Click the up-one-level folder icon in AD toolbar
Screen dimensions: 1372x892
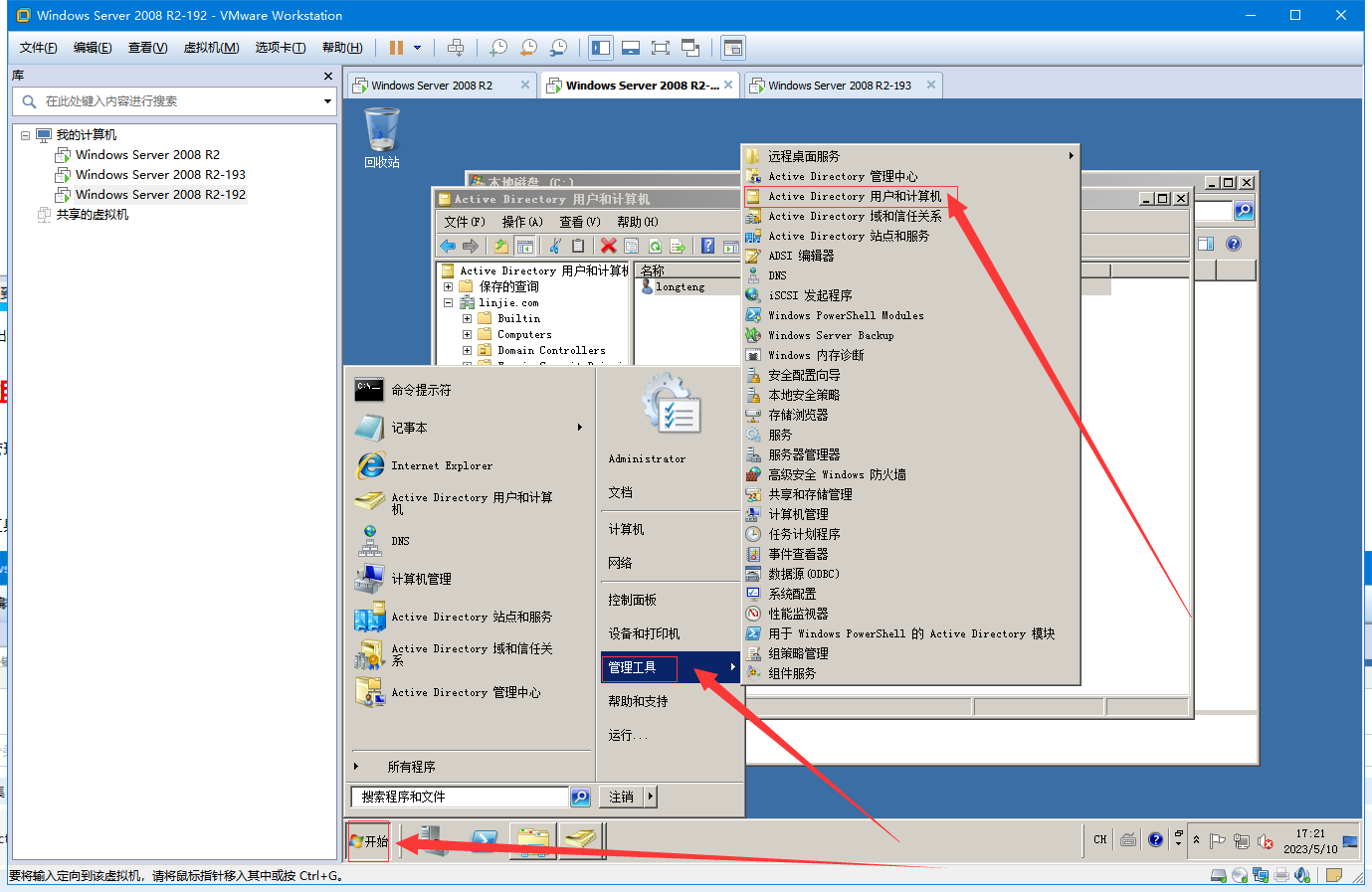pyautogui.click(x=501, y=246)
